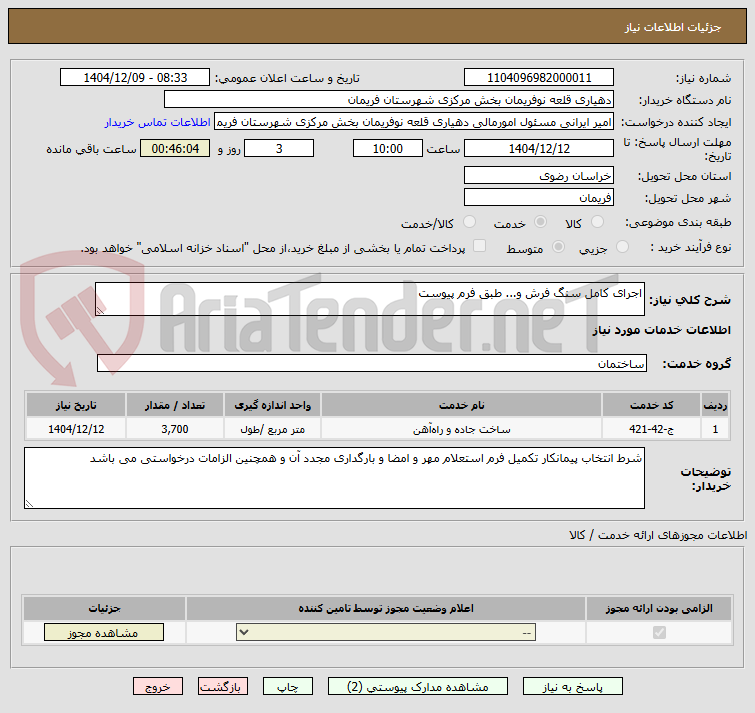
Task: Click the need date cell 1404/12/12
Action: coord(76,429)
